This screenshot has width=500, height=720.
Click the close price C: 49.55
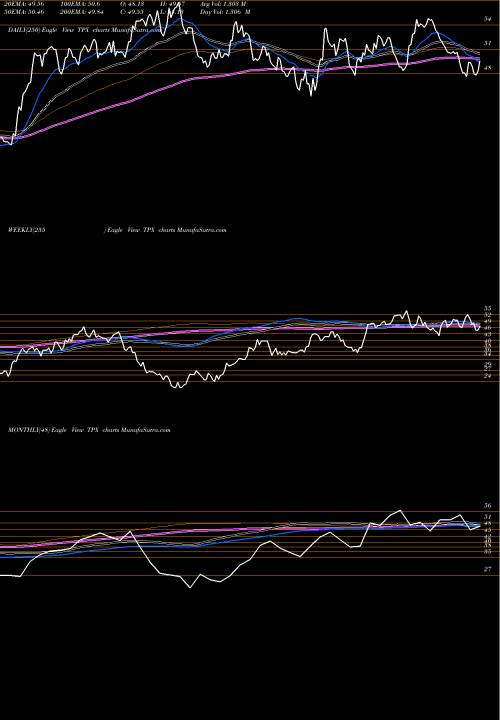(132, 12)
